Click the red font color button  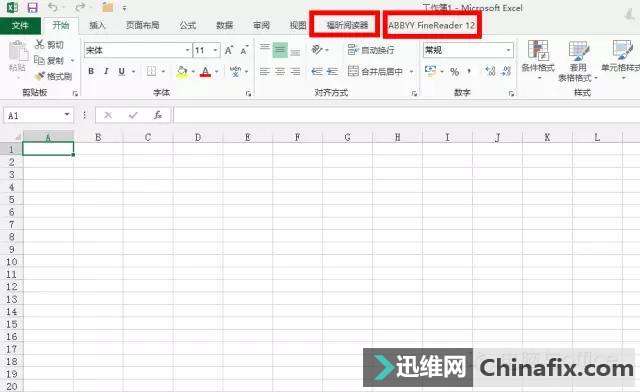click(x=205, y=72)
